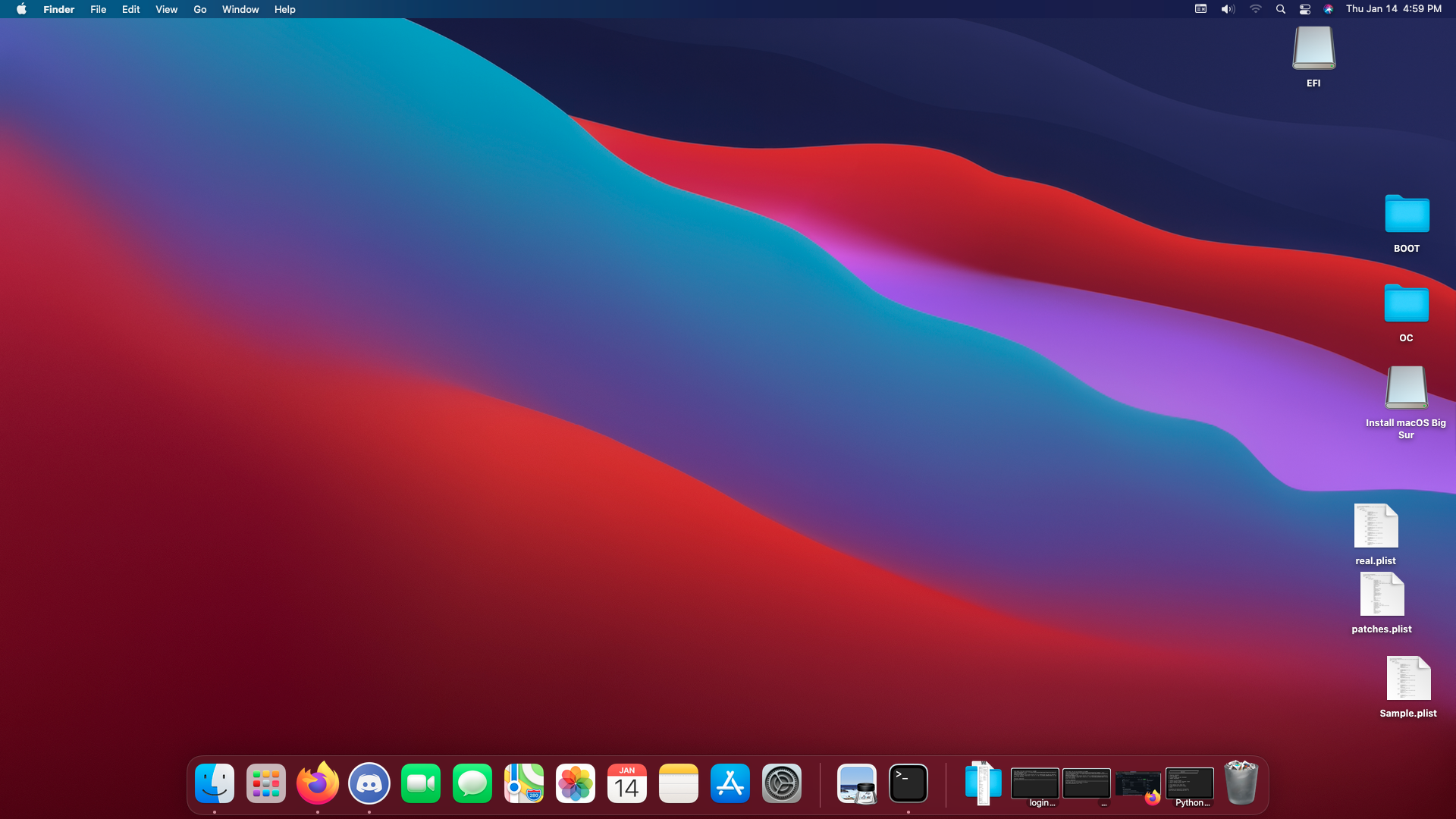Open the View menu
The image size is (1456, 819).
coord(166,9)
